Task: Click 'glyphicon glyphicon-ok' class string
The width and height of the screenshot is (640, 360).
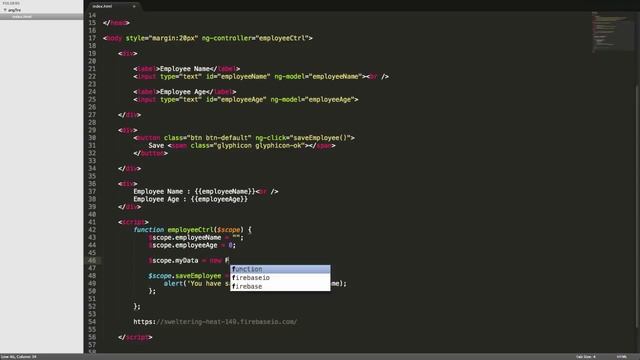Action: (x=260, y=146)
